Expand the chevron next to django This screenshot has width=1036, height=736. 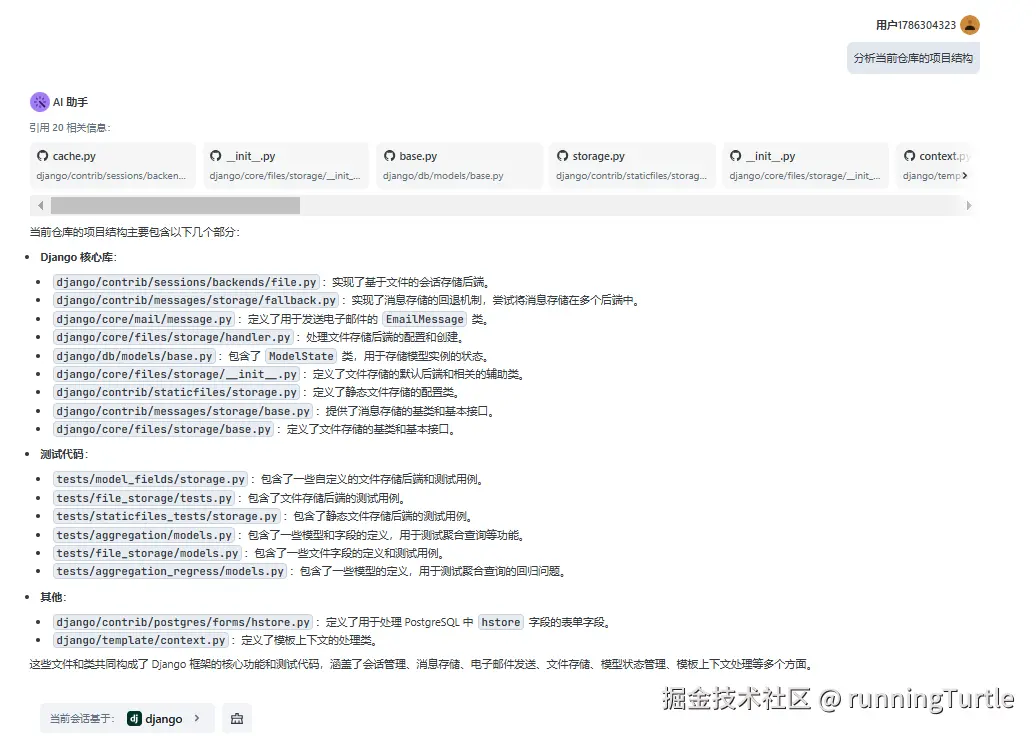point(197,718)
